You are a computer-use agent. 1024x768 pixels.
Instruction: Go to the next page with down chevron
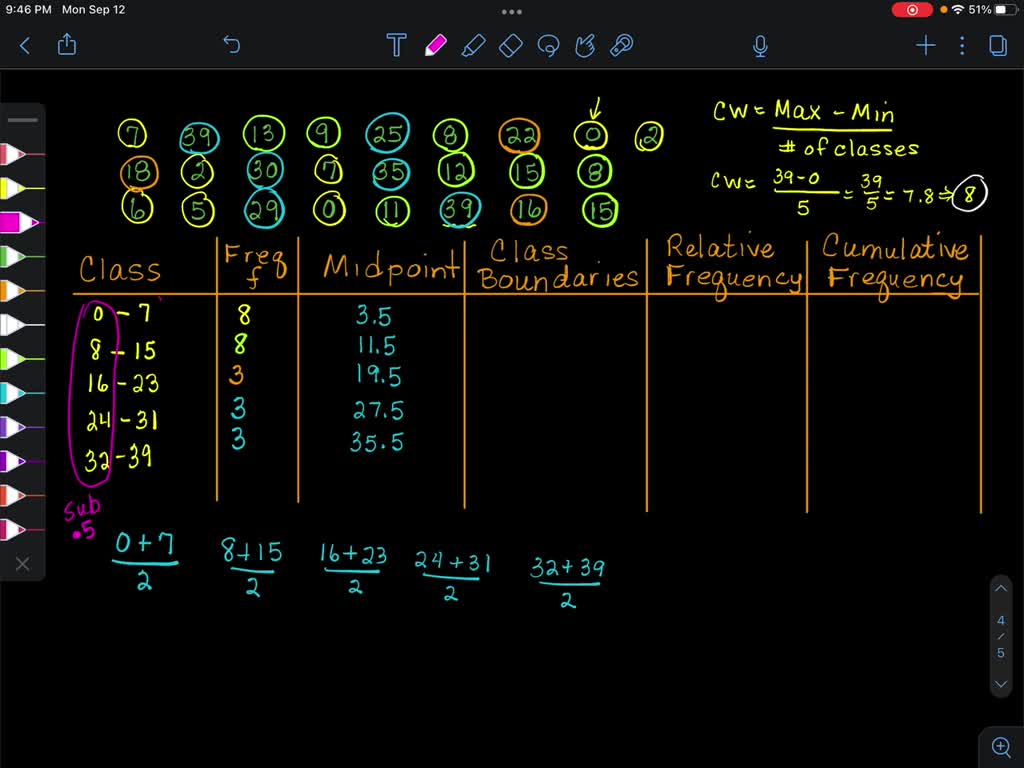click(x=1000, y=684)
